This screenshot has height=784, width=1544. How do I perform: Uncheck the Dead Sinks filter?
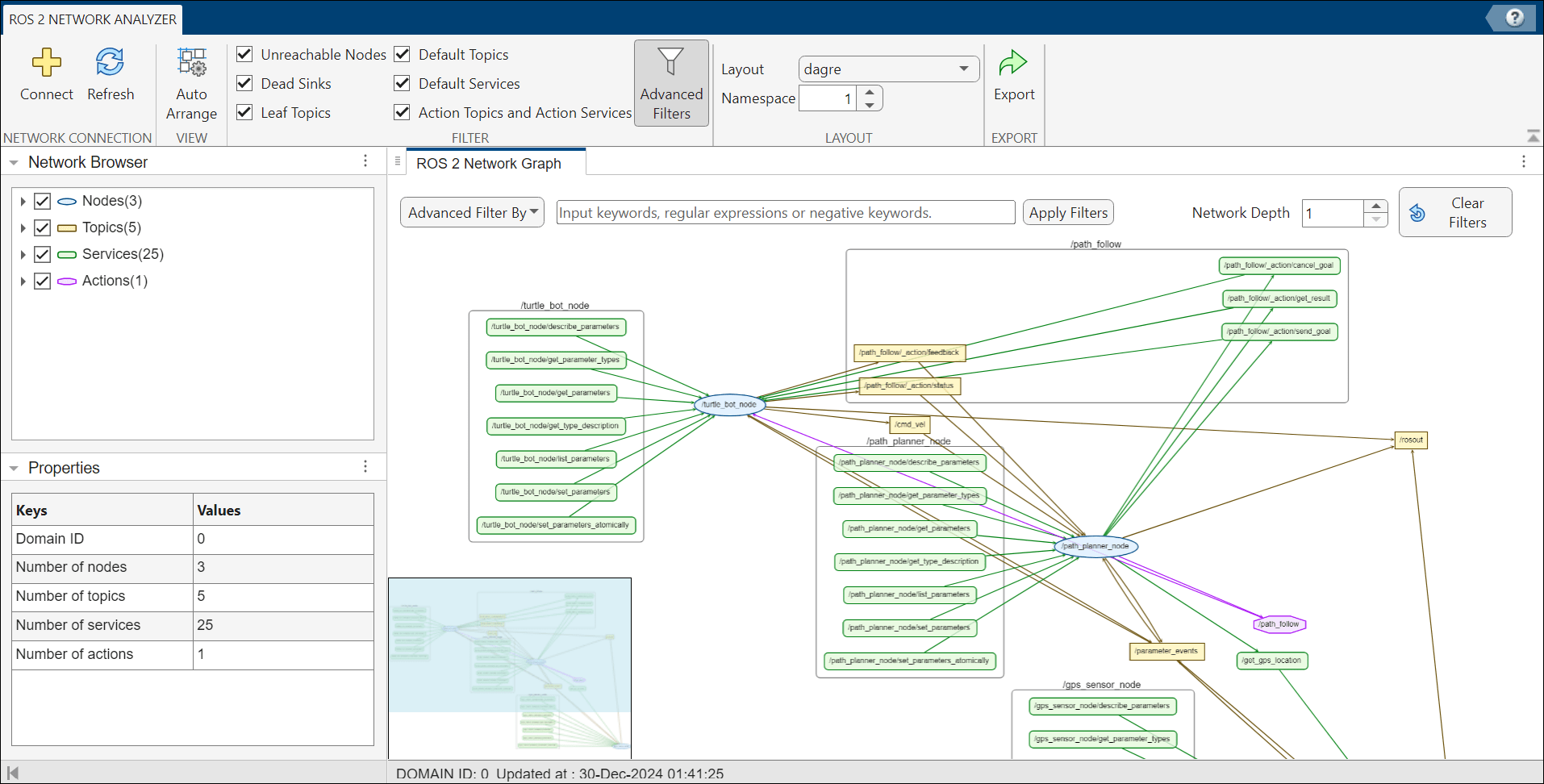tap(245, 83)
